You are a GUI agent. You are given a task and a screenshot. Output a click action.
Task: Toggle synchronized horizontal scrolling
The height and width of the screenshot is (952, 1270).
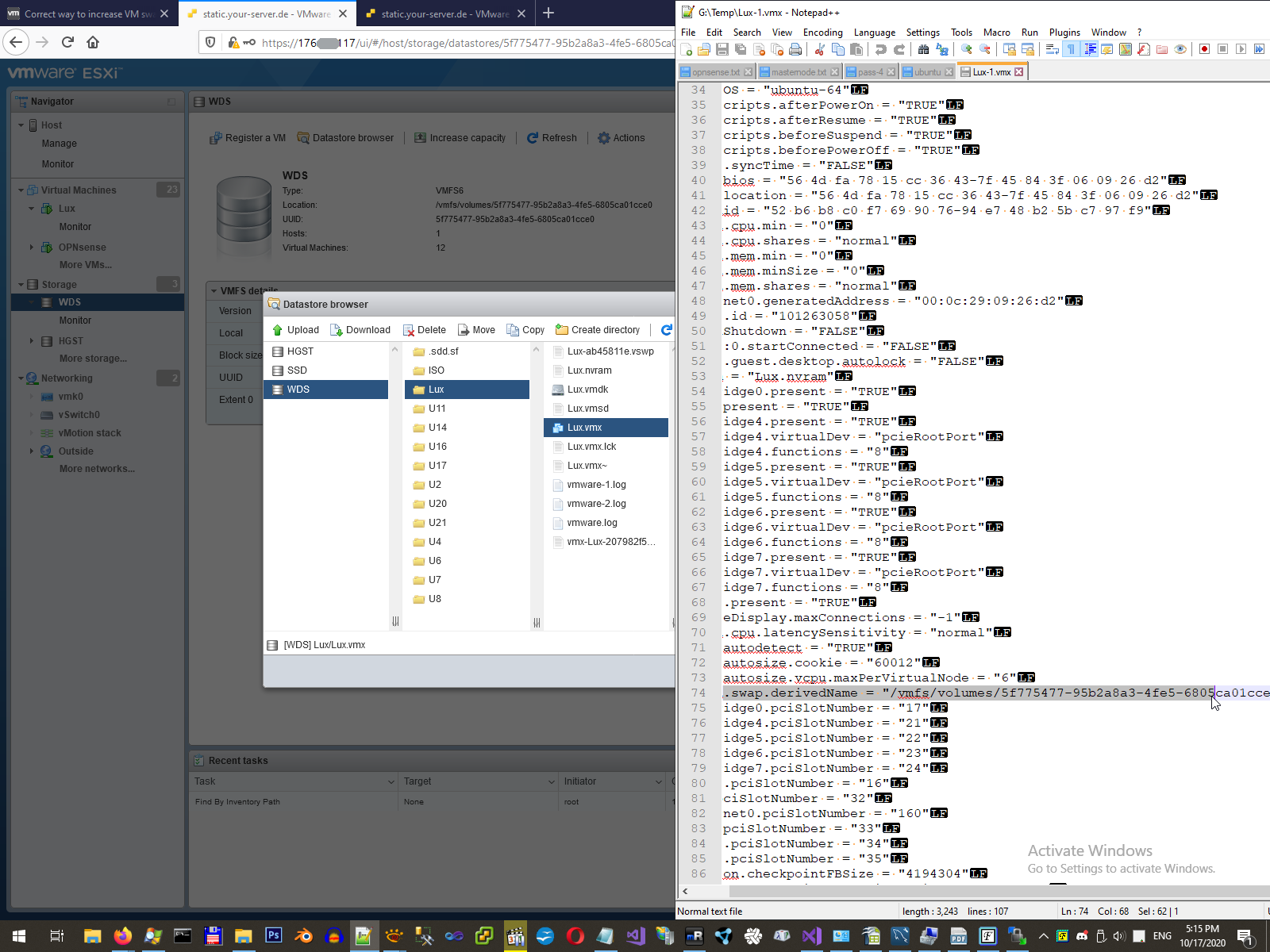1028,49
